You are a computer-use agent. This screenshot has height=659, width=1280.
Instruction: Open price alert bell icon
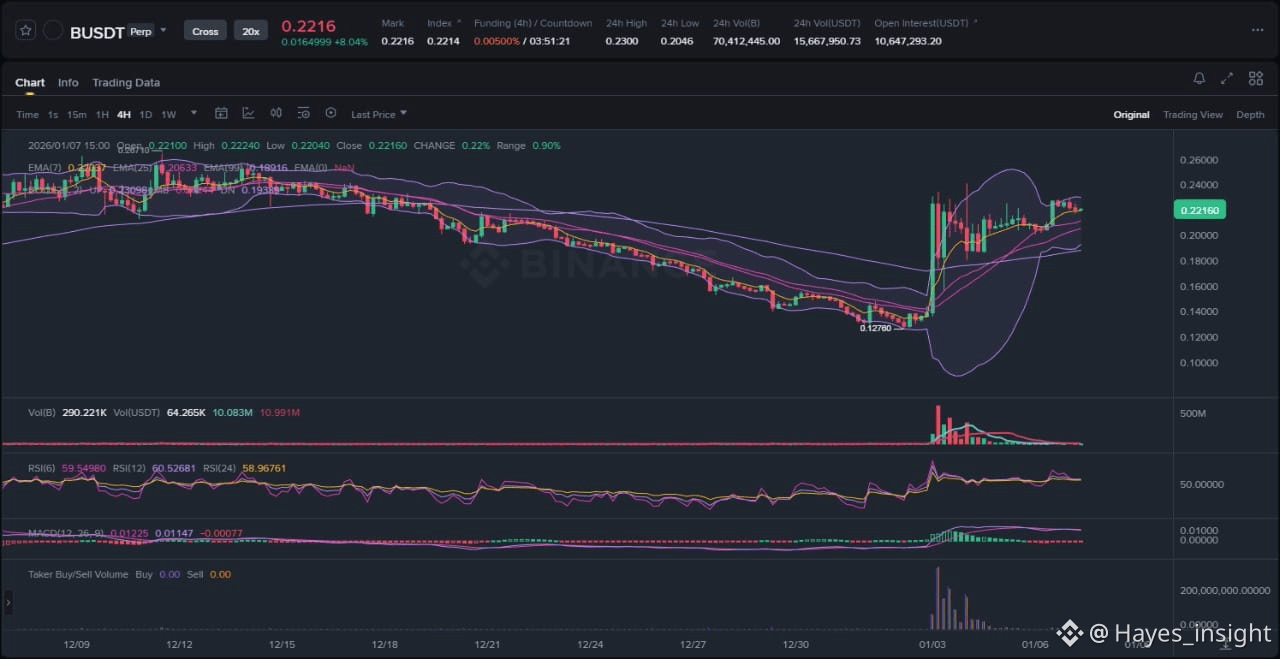[1199, 78]
